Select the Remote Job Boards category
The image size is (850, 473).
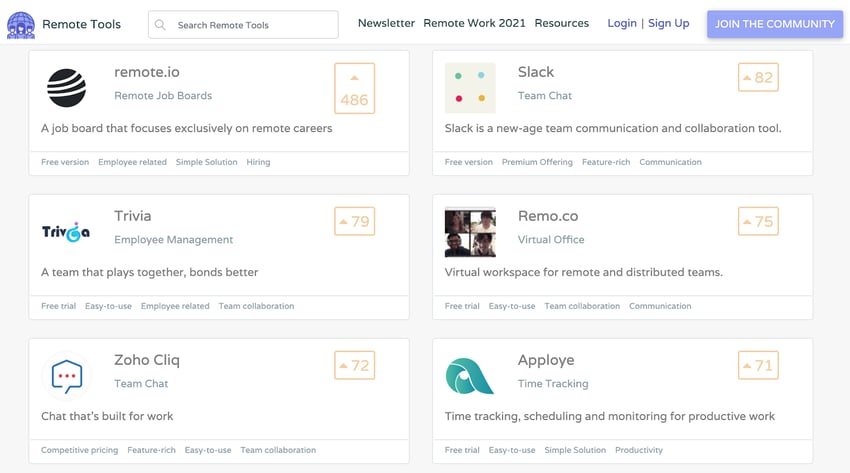[x=163, y=95]
